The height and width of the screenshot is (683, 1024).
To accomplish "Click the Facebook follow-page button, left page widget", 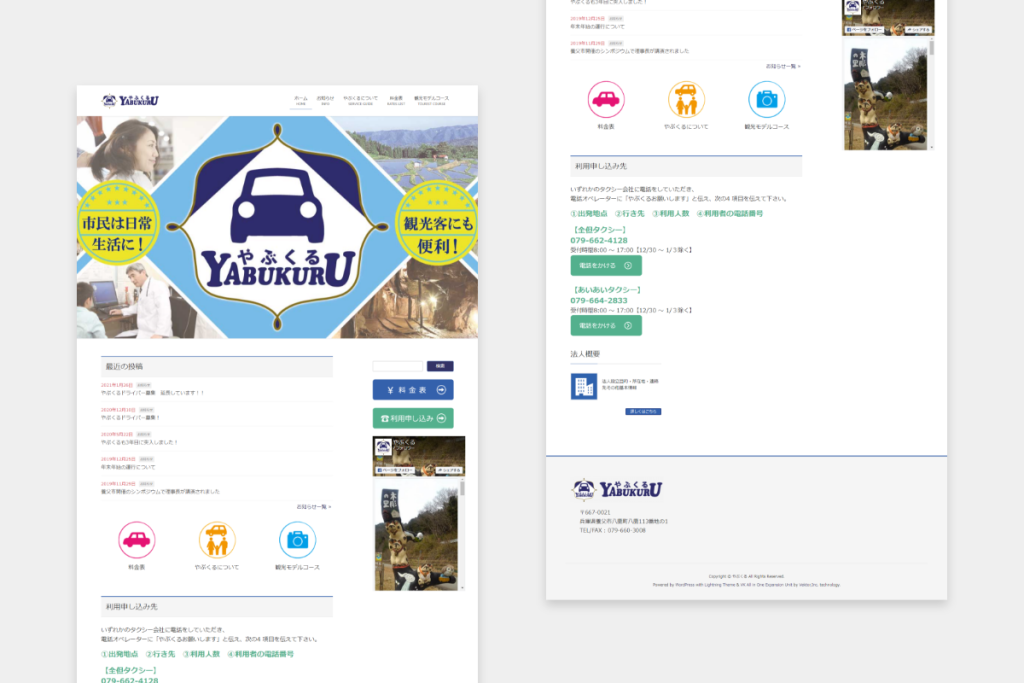I will point(396,470).
